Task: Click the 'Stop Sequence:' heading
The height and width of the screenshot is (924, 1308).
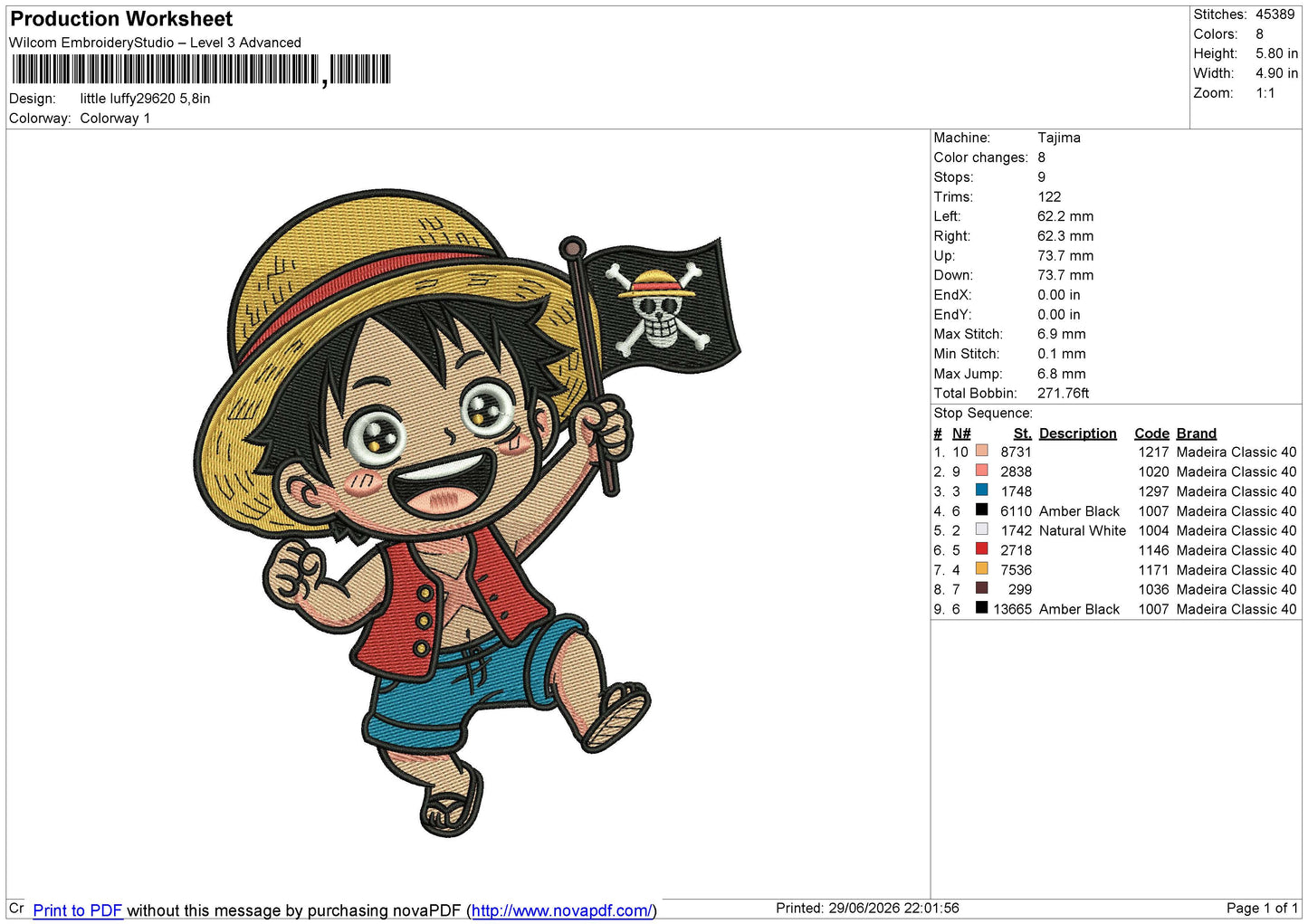Action: pyautogui.click(x=983, y=414)
